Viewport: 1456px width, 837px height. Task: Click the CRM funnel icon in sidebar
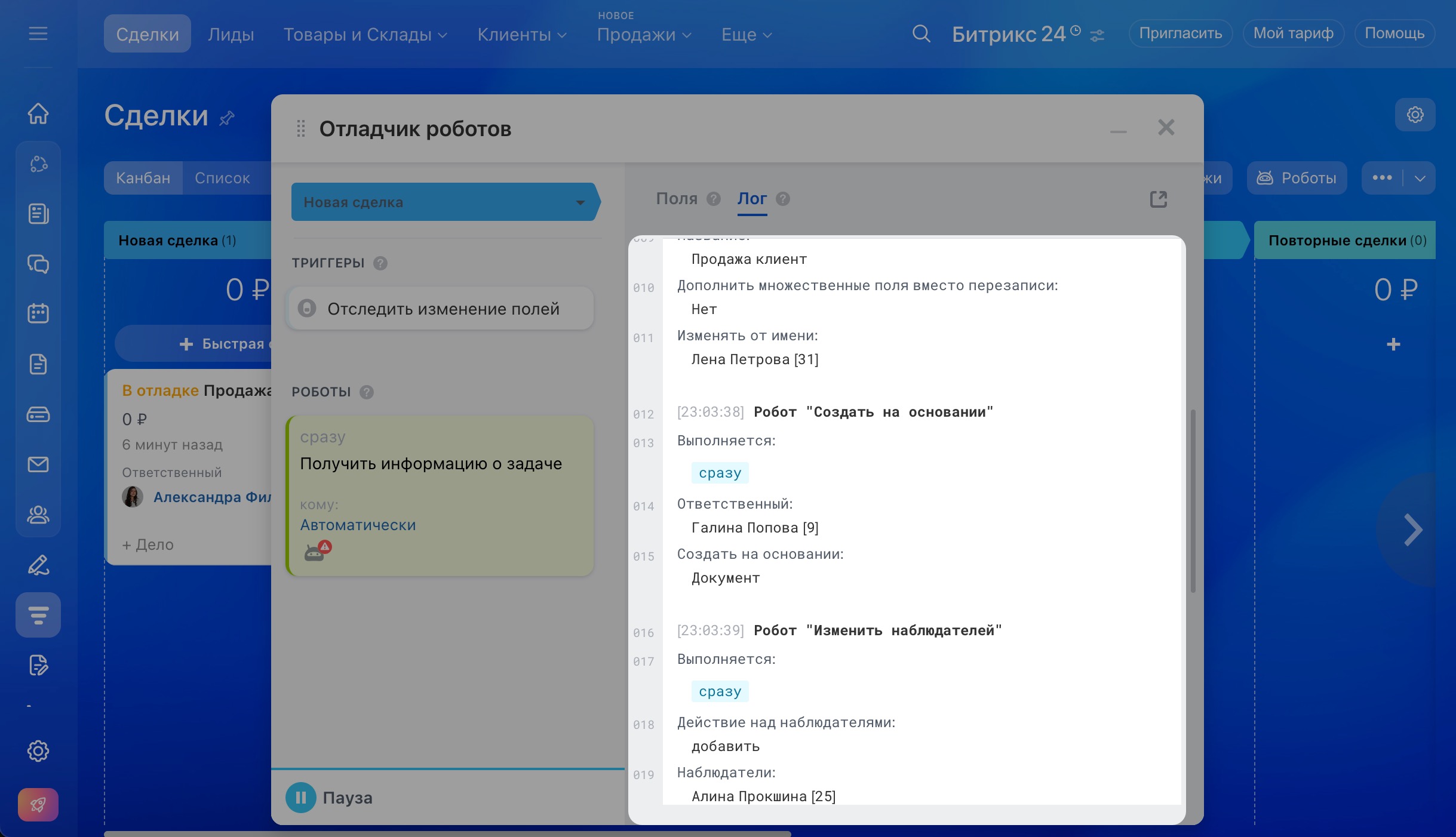pos(38,614)
